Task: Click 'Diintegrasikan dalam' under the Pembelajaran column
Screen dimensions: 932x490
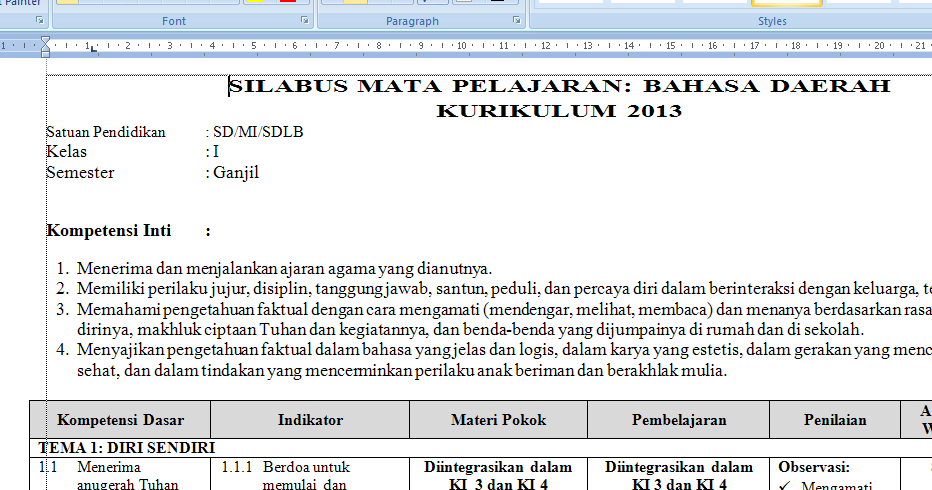Action: 679,467
